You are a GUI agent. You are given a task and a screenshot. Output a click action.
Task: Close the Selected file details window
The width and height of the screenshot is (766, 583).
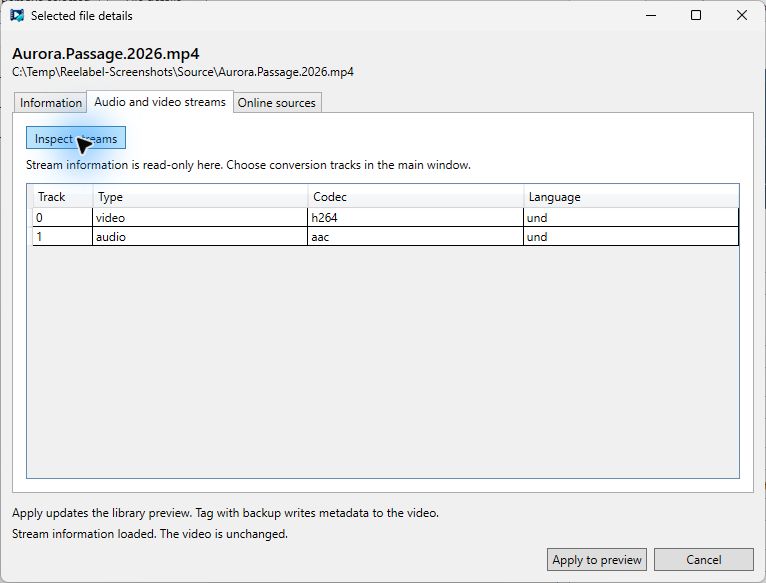pyautogui.click(x=742, y=16)
